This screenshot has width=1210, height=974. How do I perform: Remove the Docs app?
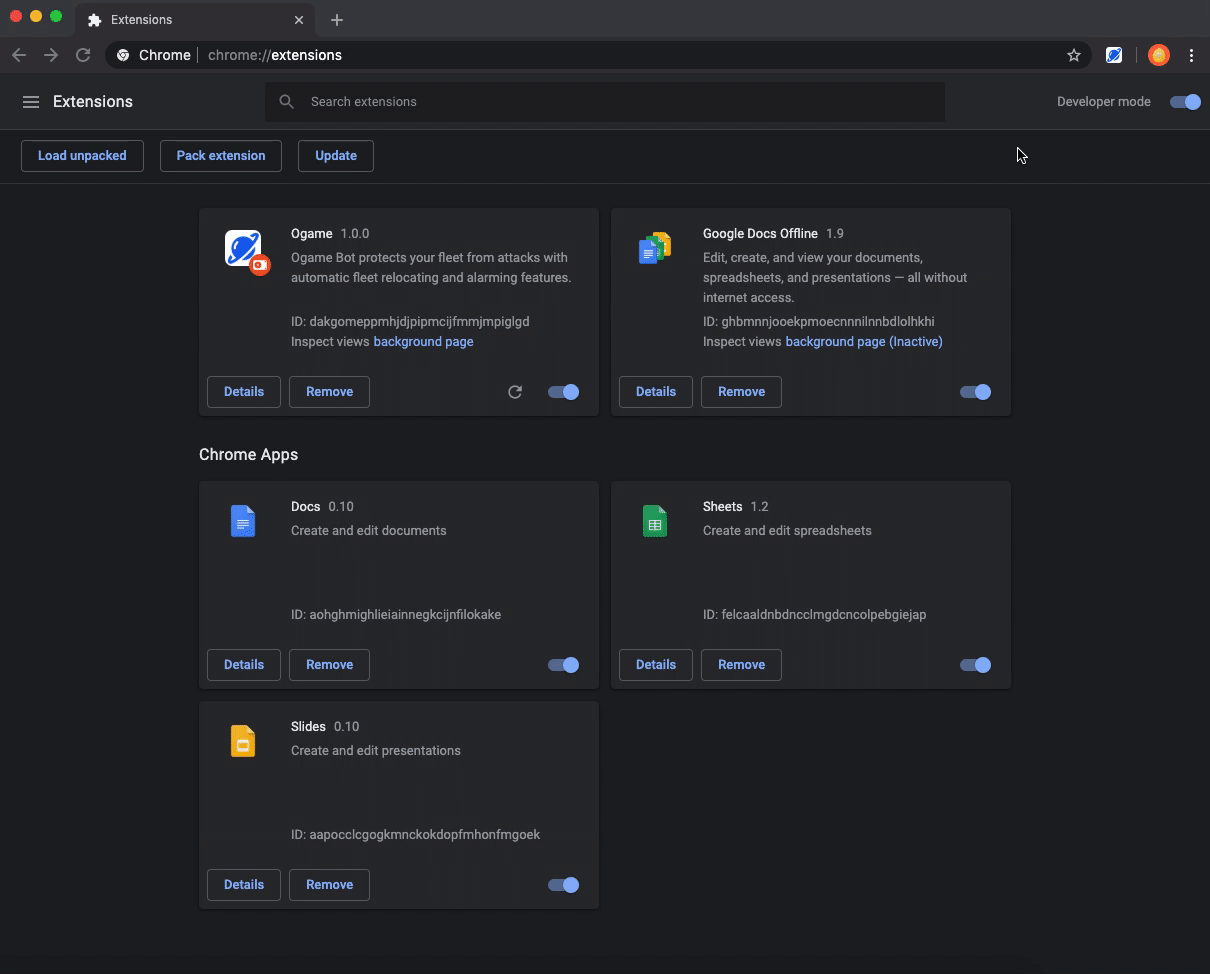[329, 665]
